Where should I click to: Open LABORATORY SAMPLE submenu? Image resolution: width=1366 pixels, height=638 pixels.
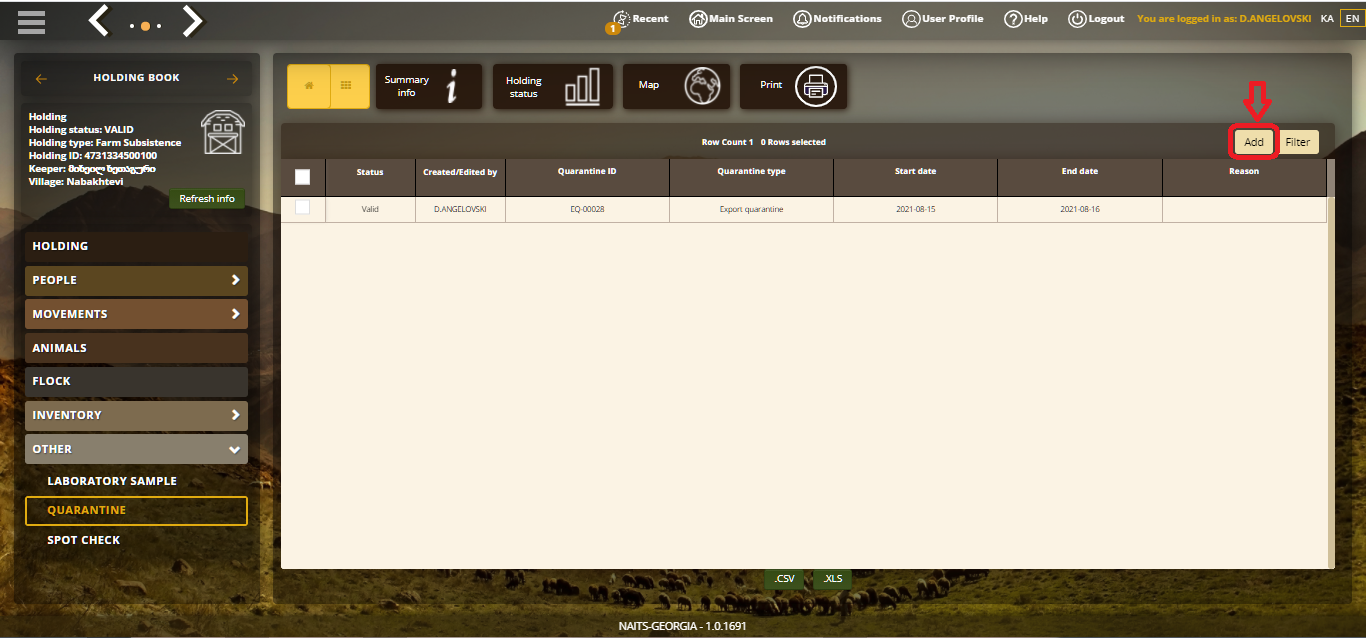(112, 481)
